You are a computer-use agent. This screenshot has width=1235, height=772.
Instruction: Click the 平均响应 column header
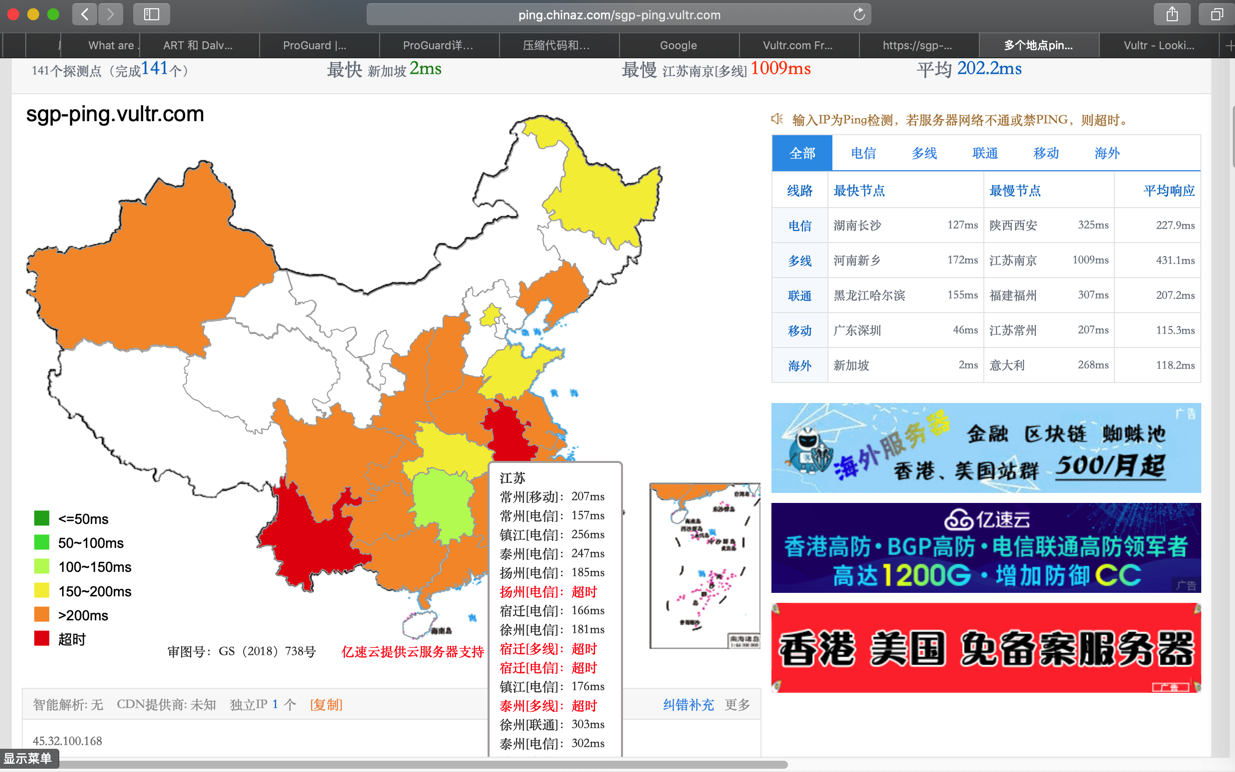coord(1169,190)
